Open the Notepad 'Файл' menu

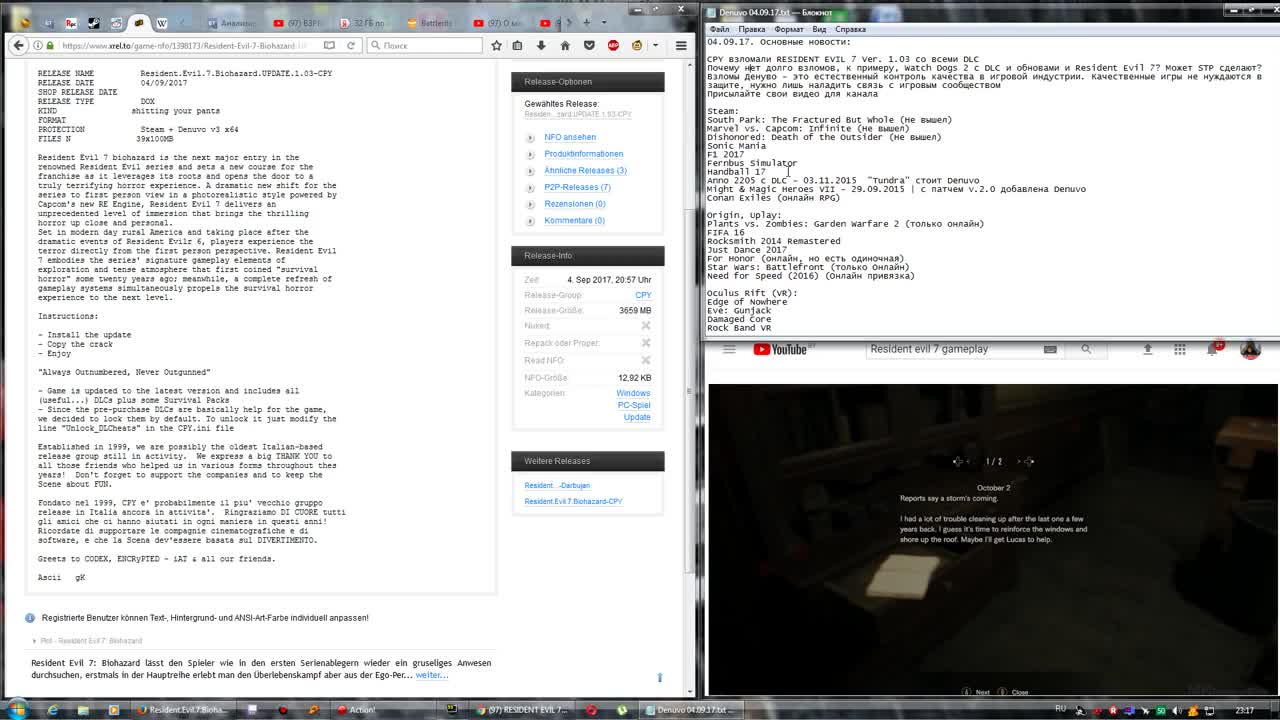[x=719, y=29]
